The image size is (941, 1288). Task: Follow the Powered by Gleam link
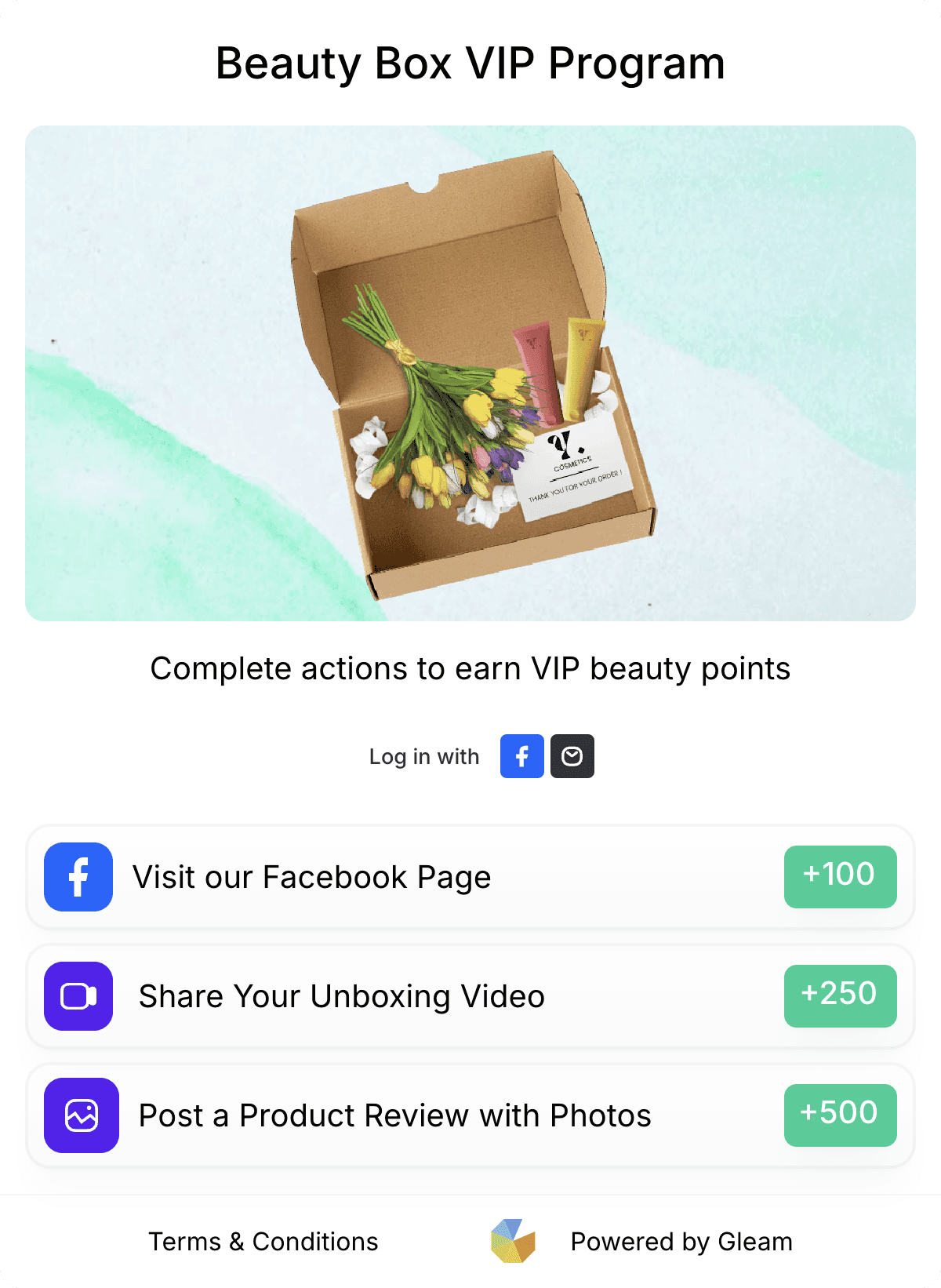click(681, 1242)
